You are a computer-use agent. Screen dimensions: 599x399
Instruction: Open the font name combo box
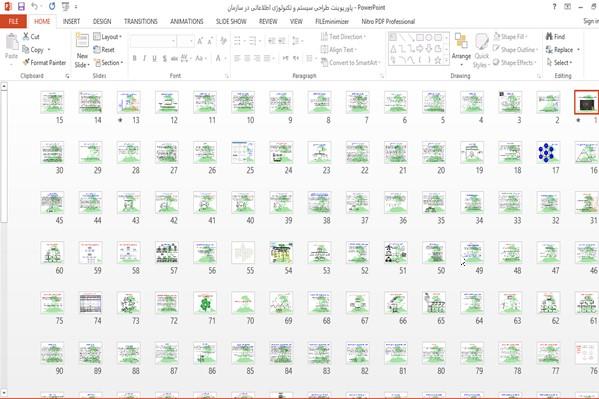[153, 41]
